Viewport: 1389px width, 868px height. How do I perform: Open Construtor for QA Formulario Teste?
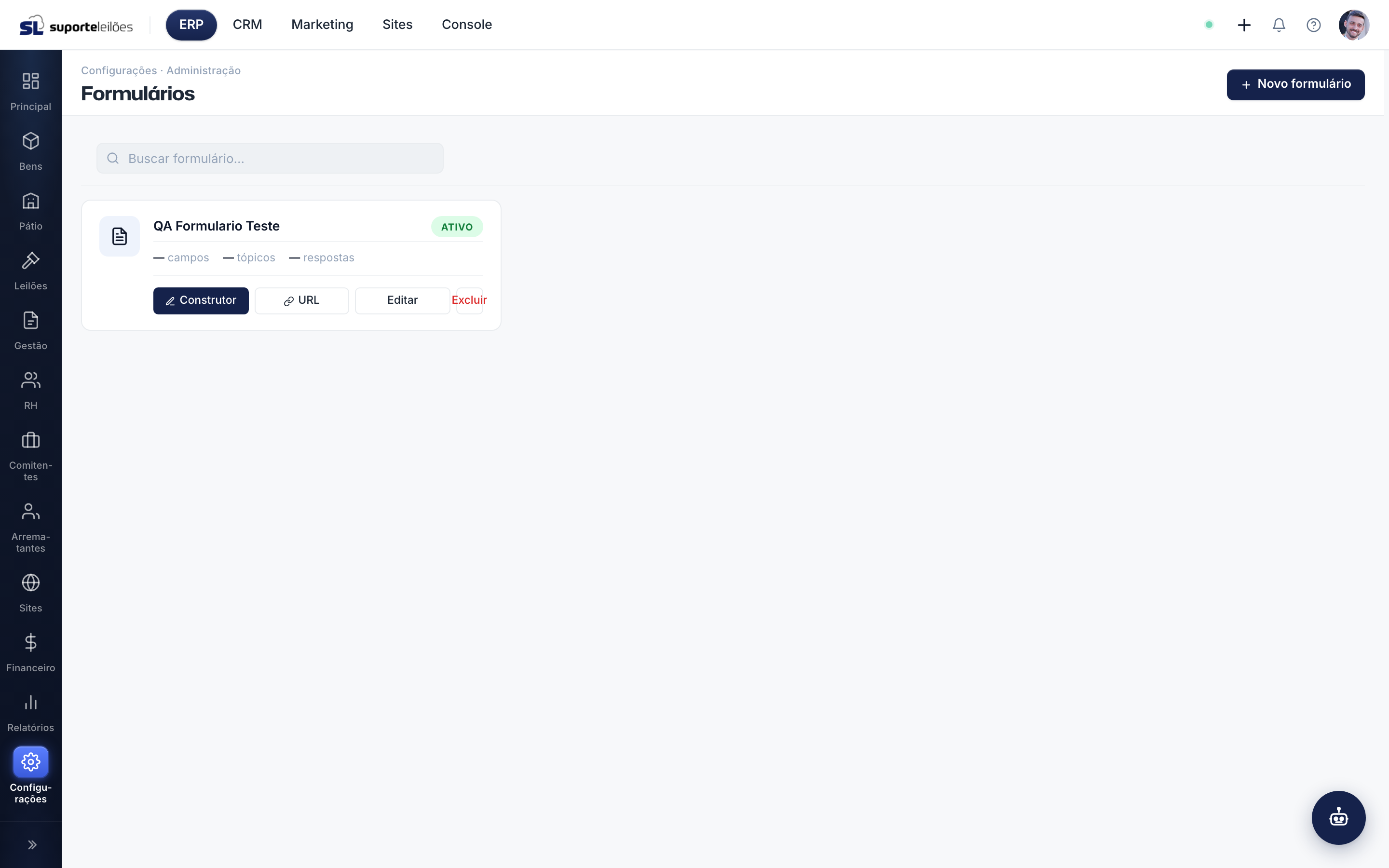pyautogui.click(x=201, y=300)
